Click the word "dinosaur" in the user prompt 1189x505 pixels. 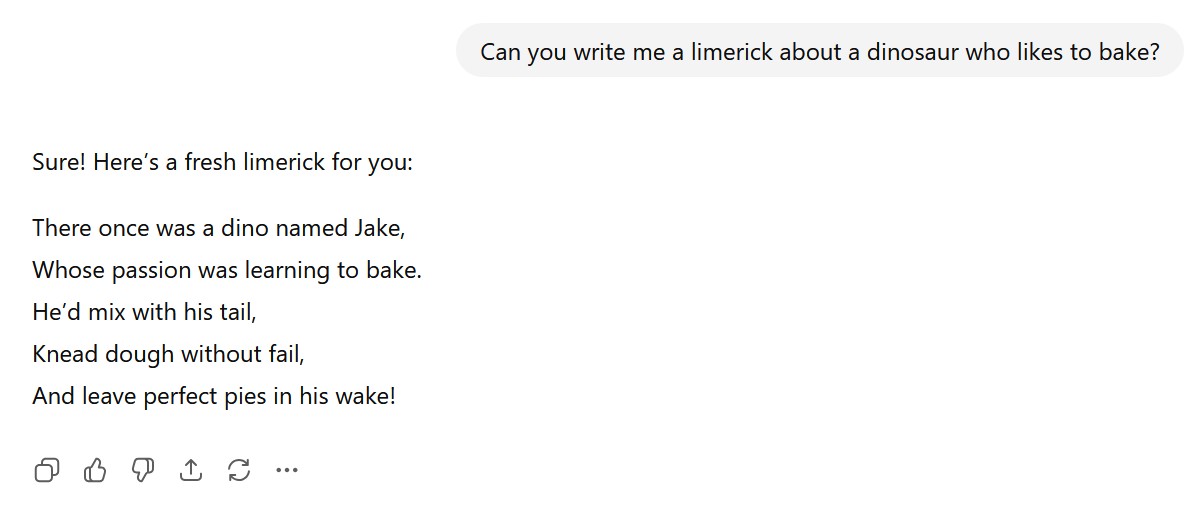pyautogui.click(x=911, y=52)
